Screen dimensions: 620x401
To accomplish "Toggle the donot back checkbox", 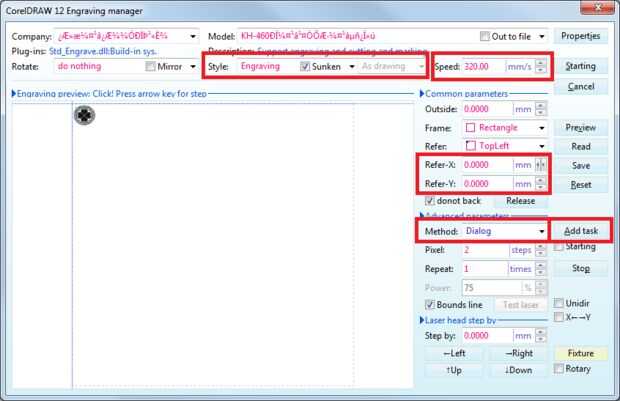I will [430, 200].
